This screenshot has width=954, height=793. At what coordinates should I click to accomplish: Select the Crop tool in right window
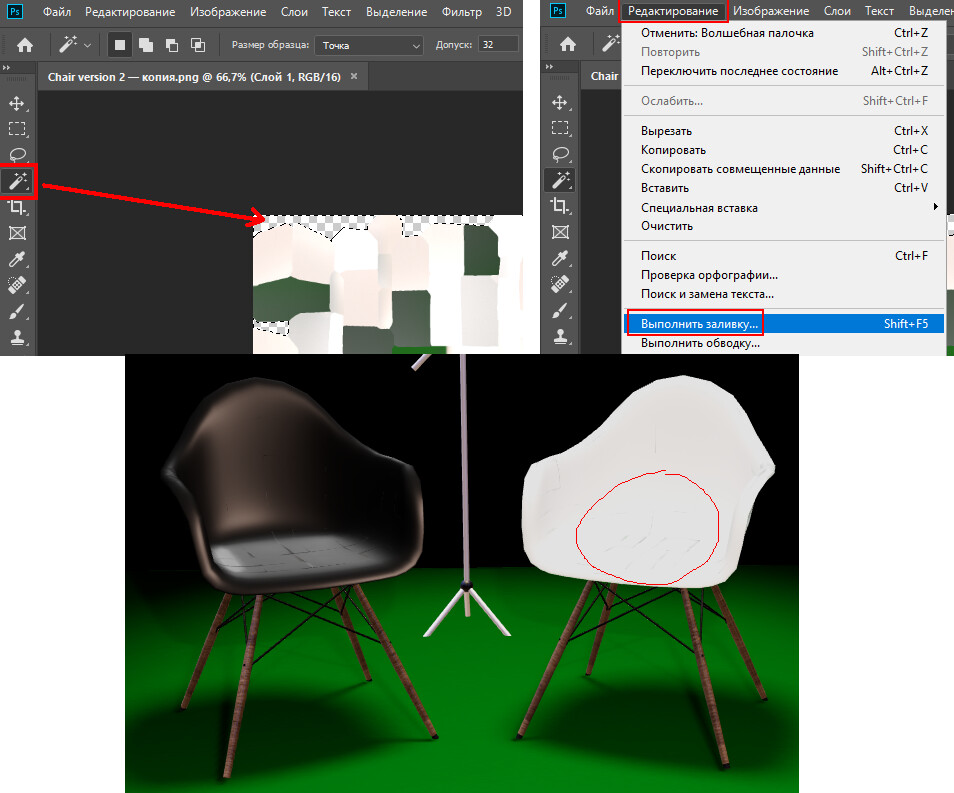click(560, 206)
